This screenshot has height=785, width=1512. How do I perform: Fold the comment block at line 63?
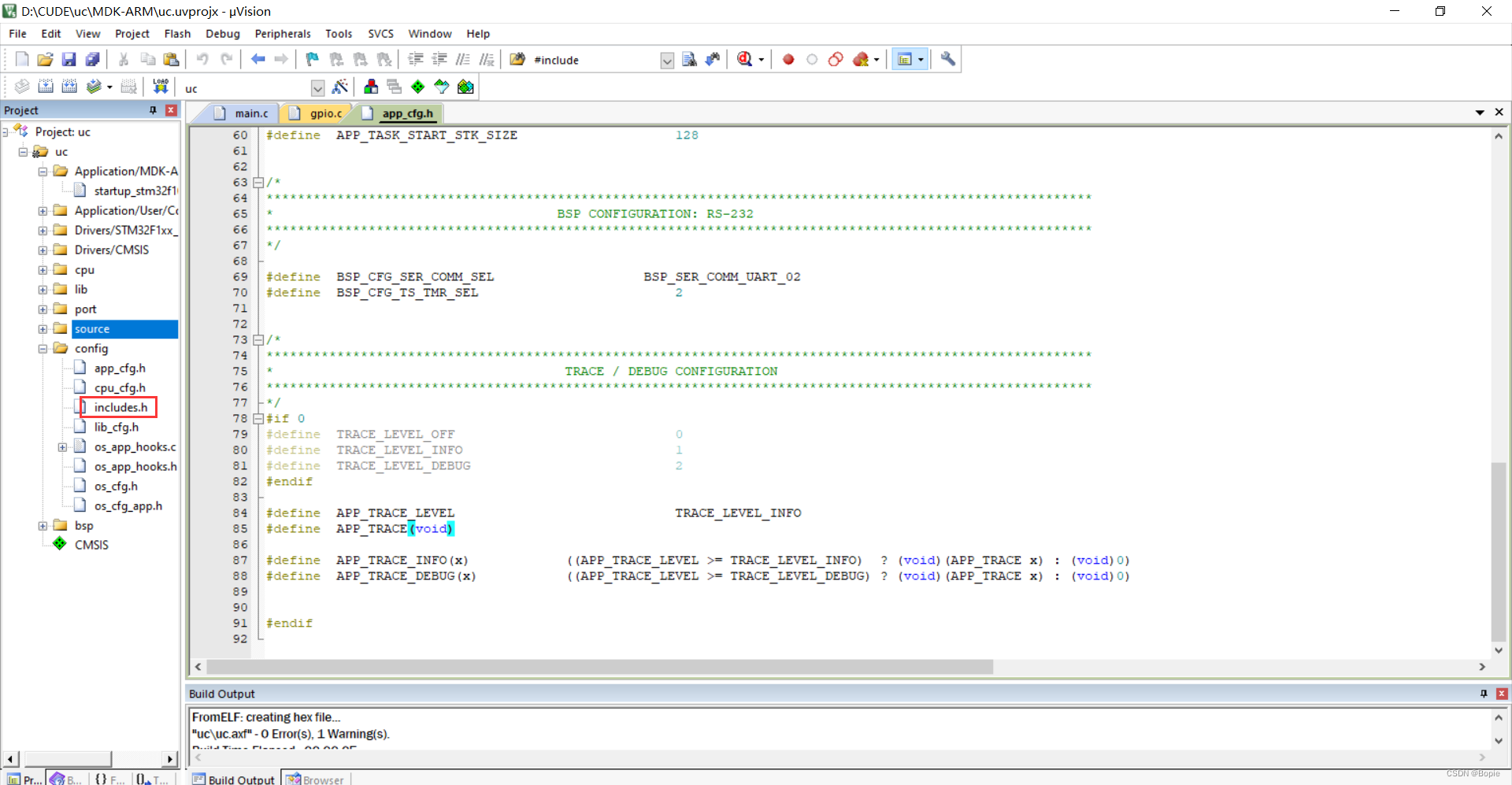coord(258,183)
